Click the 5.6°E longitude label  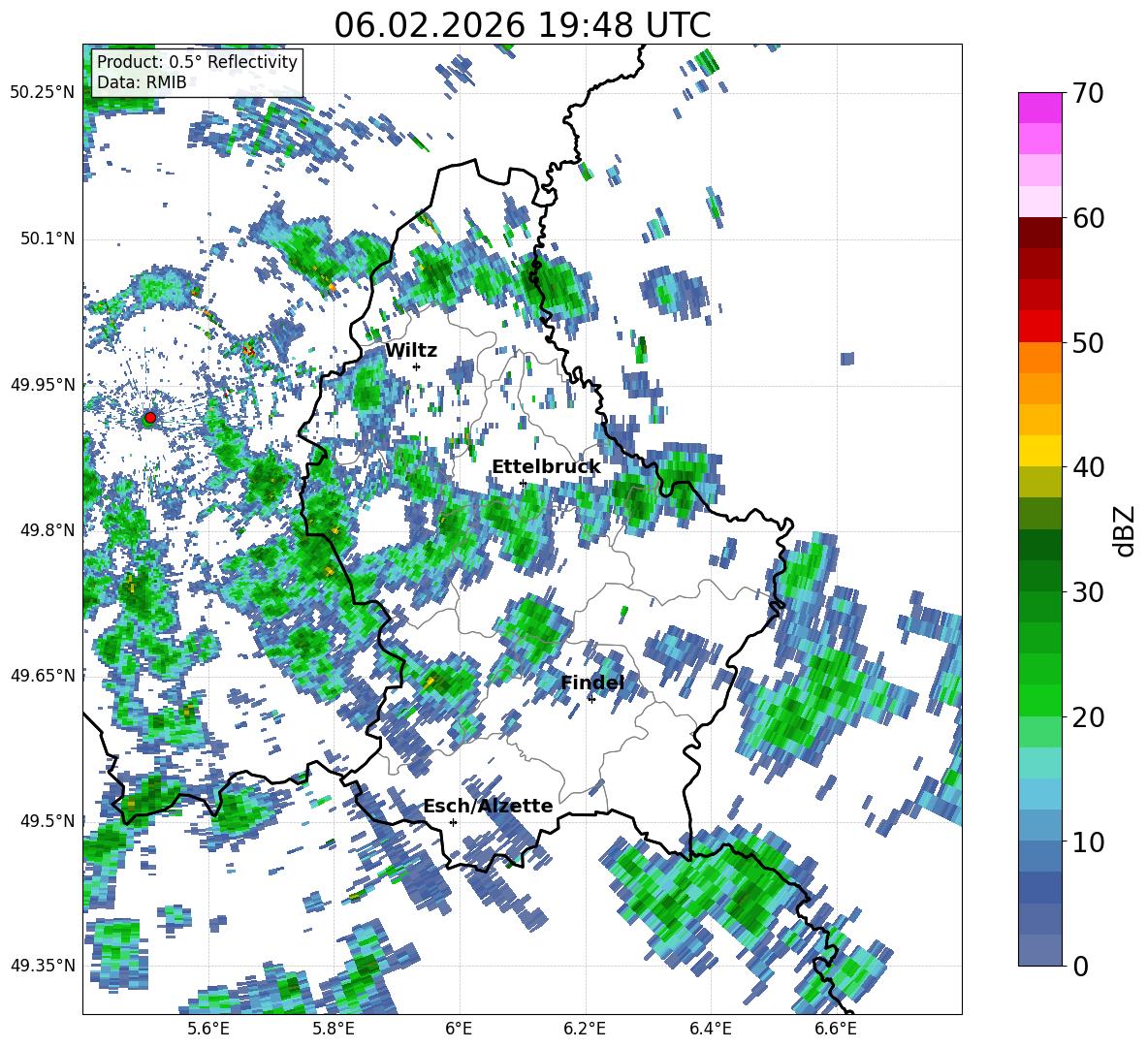click(208, 1029)
